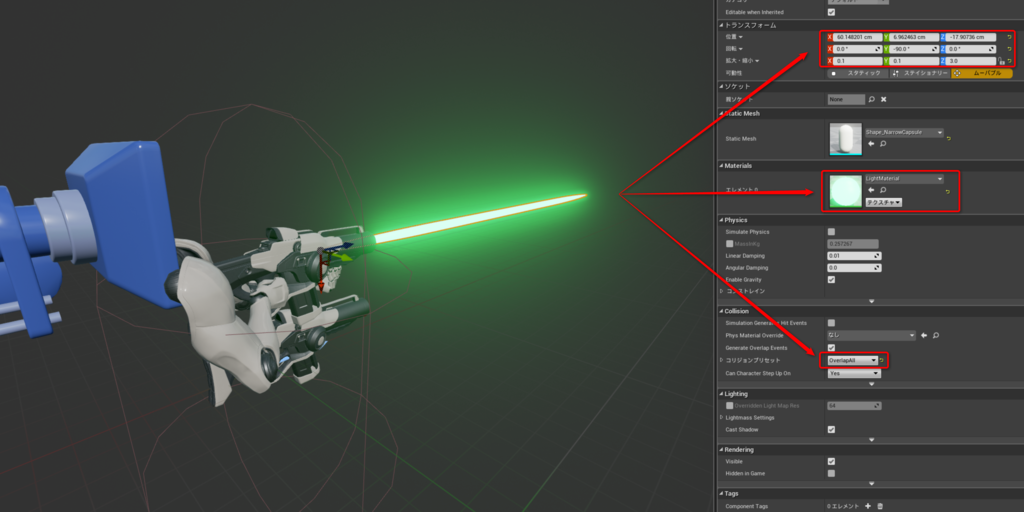Open 拡大・縮小 scale type menu
1024x512 pixels.
(742, 61)
